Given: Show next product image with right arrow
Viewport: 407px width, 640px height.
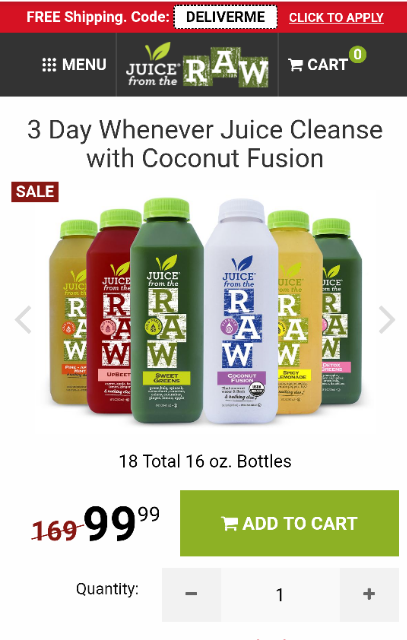Looking at the screenshot, I should pos(386,320).
